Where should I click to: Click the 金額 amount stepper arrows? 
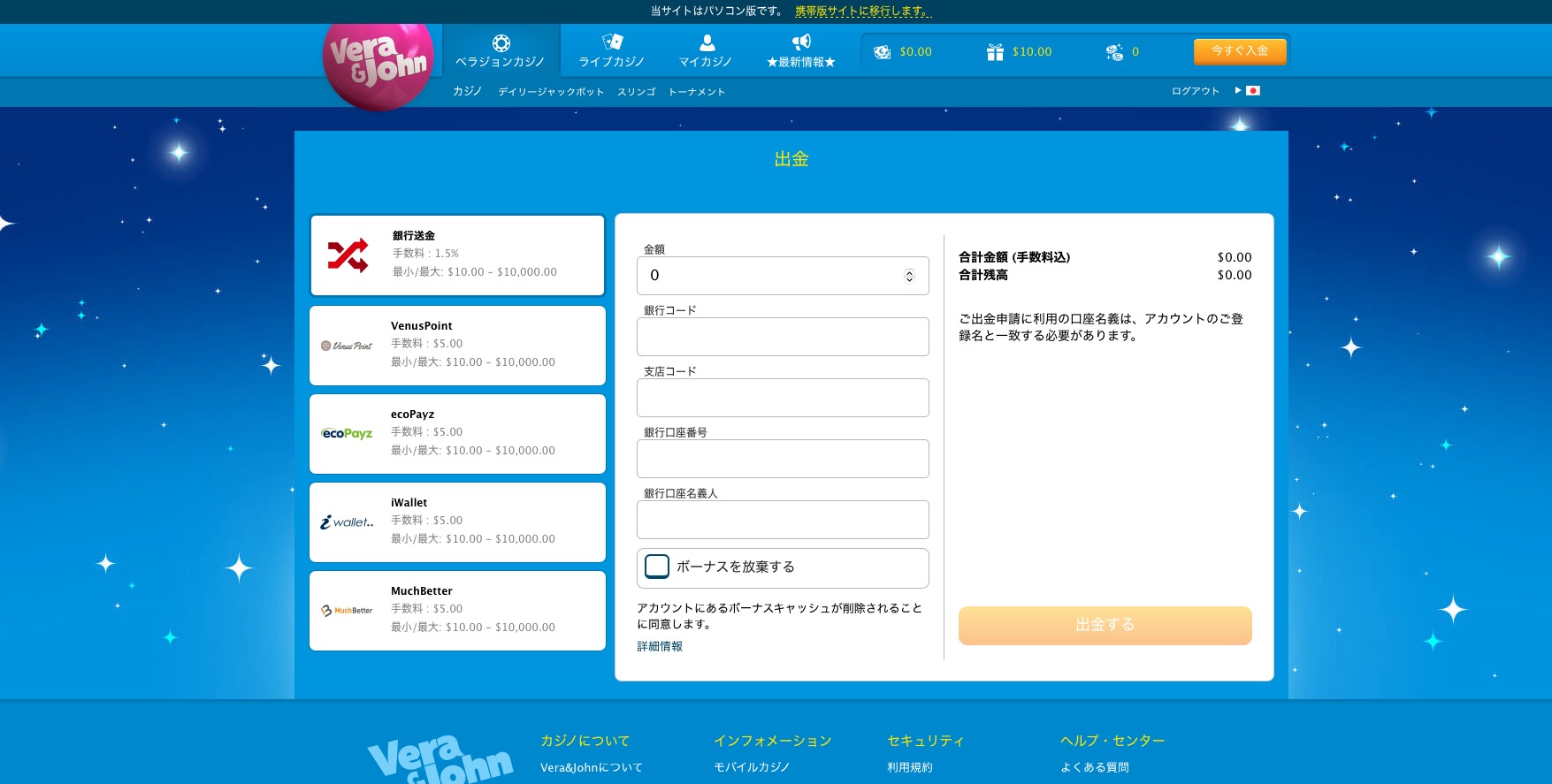909,276
